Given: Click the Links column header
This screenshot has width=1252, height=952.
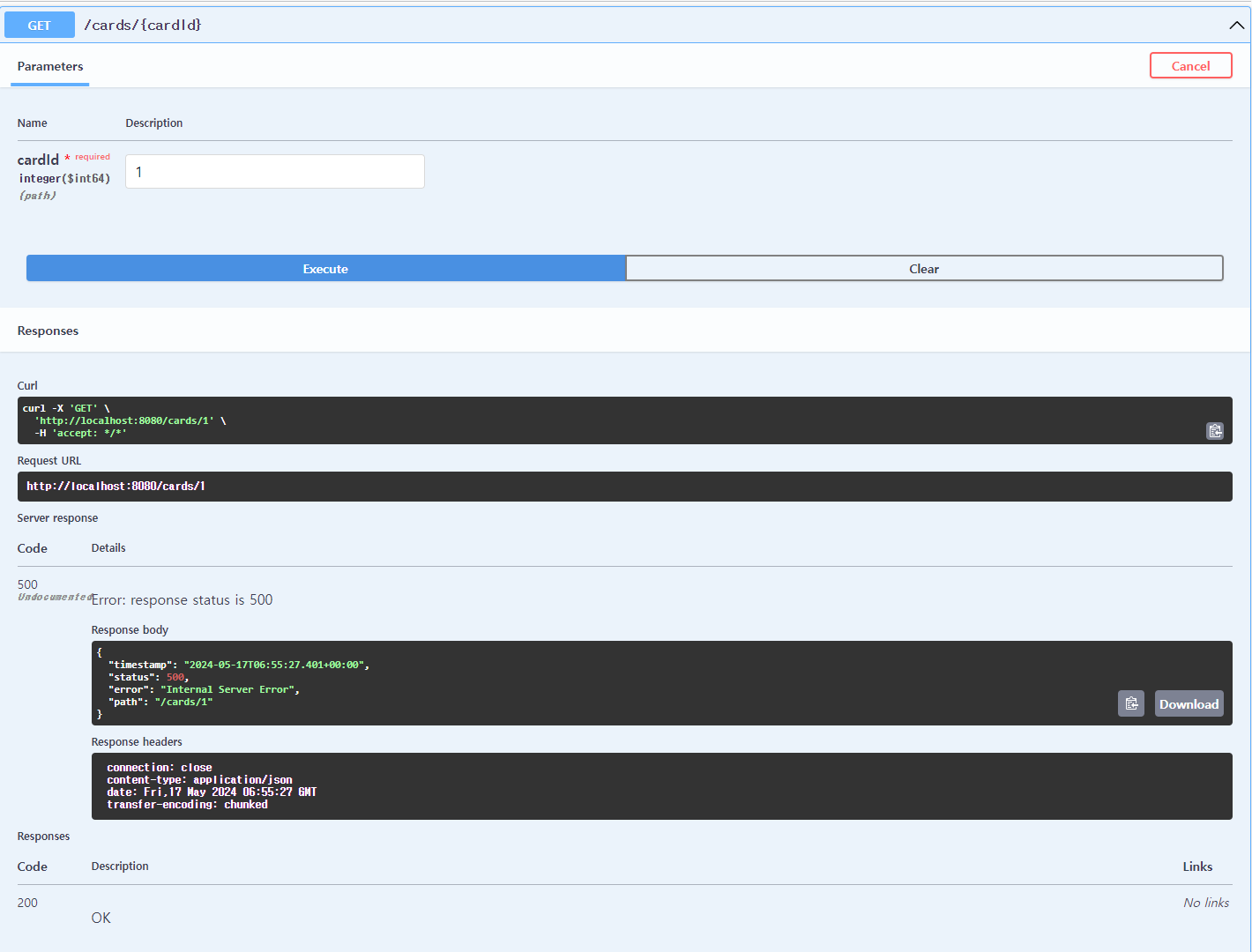Looking at the screenshot, I should [1197, 866].
